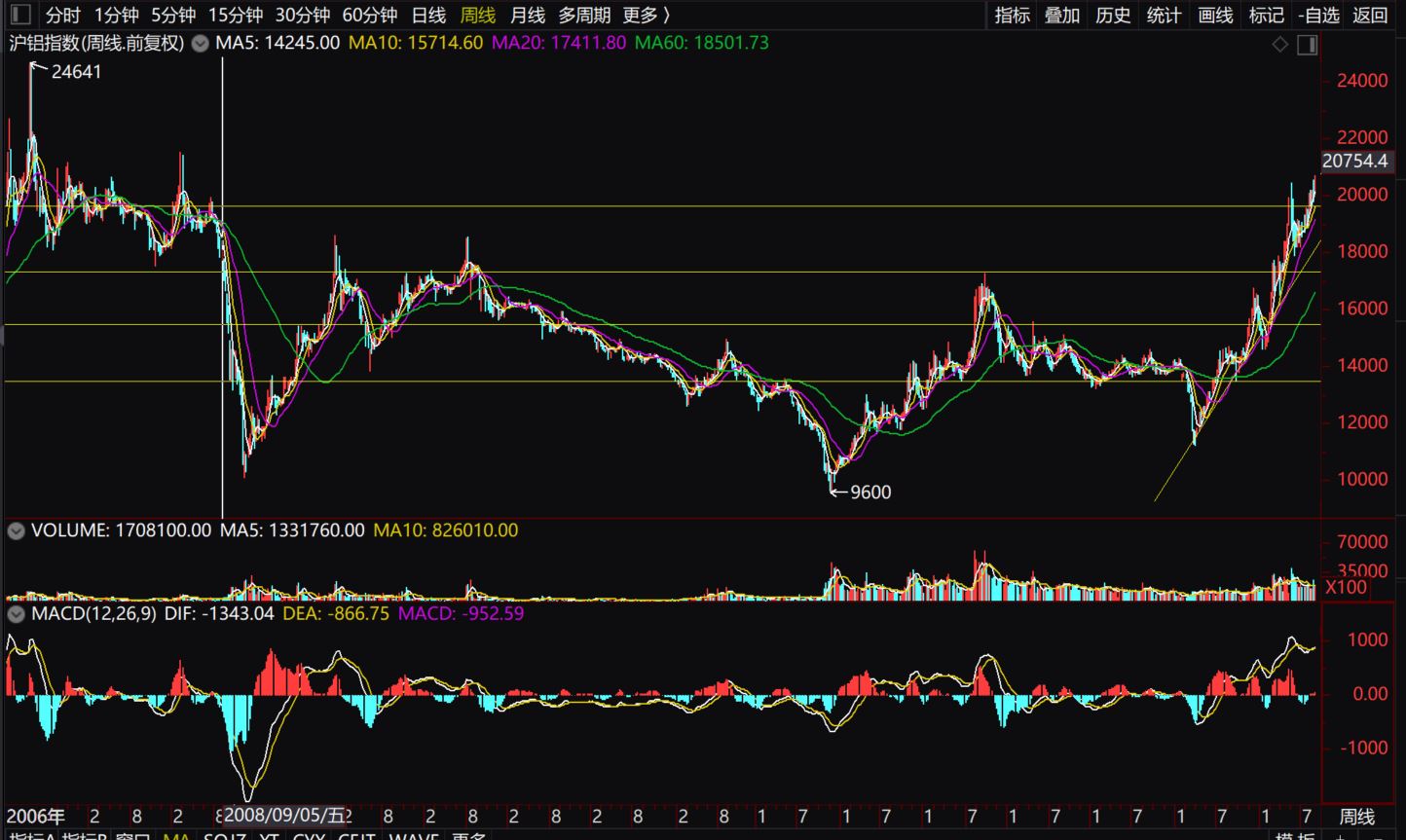Toggle right side panel icon

(x=1307, y=44)
